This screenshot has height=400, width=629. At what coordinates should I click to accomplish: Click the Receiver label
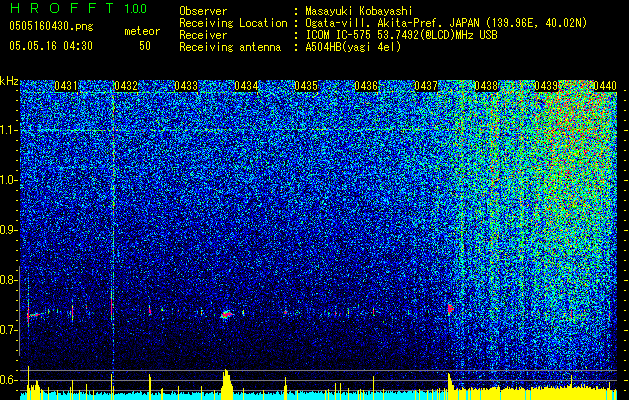[x=203, y=35]
